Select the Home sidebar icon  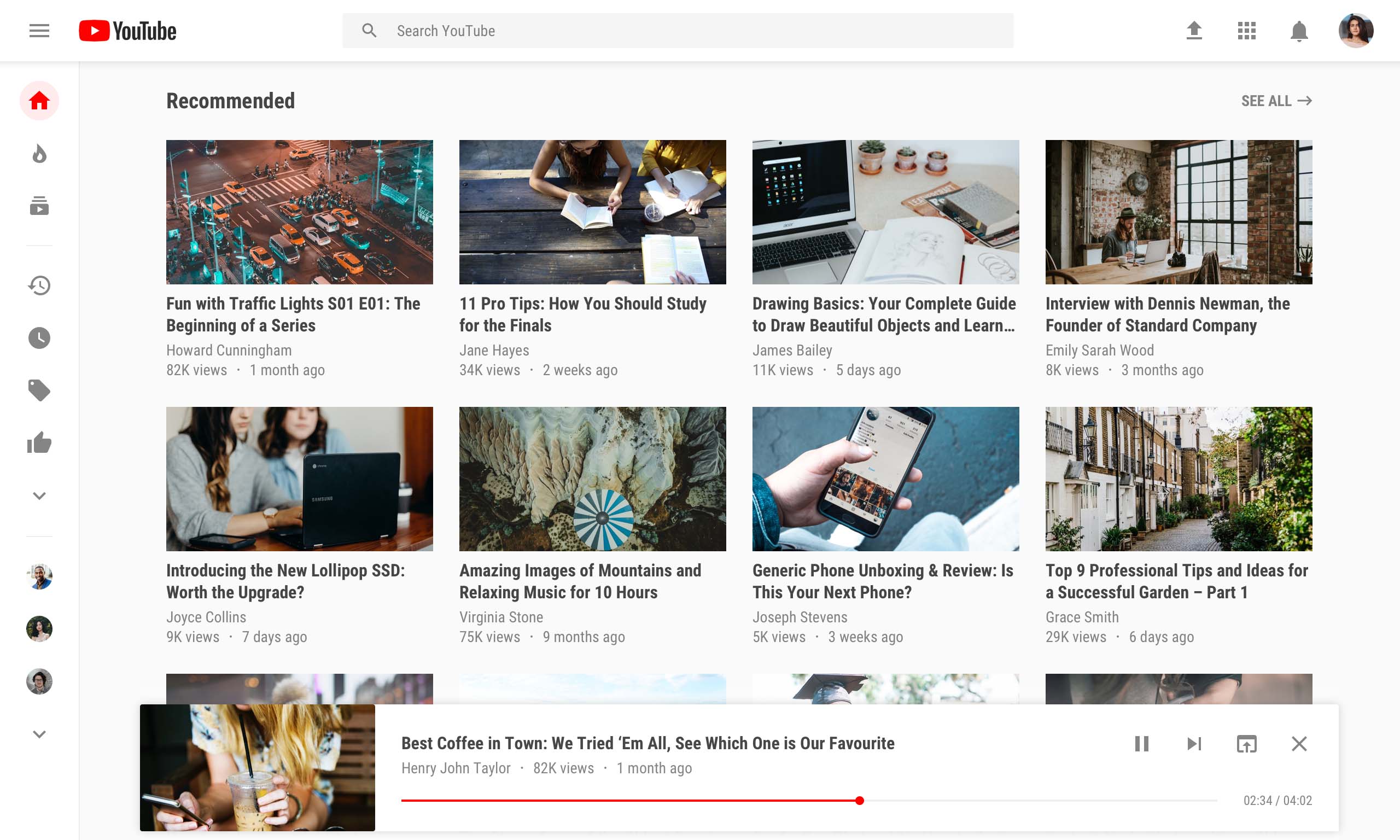39,101
